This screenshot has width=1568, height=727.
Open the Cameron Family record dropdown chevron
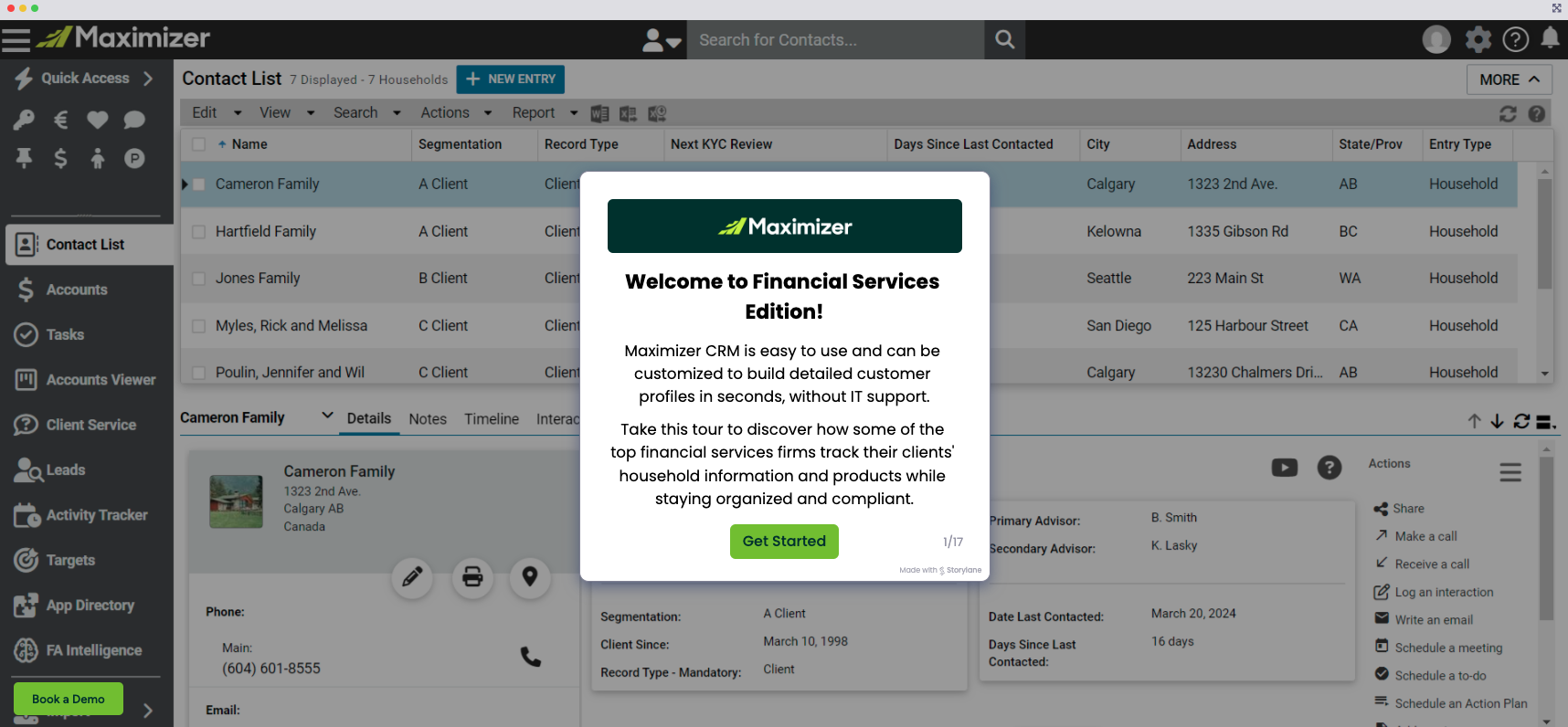pos(327,416)
